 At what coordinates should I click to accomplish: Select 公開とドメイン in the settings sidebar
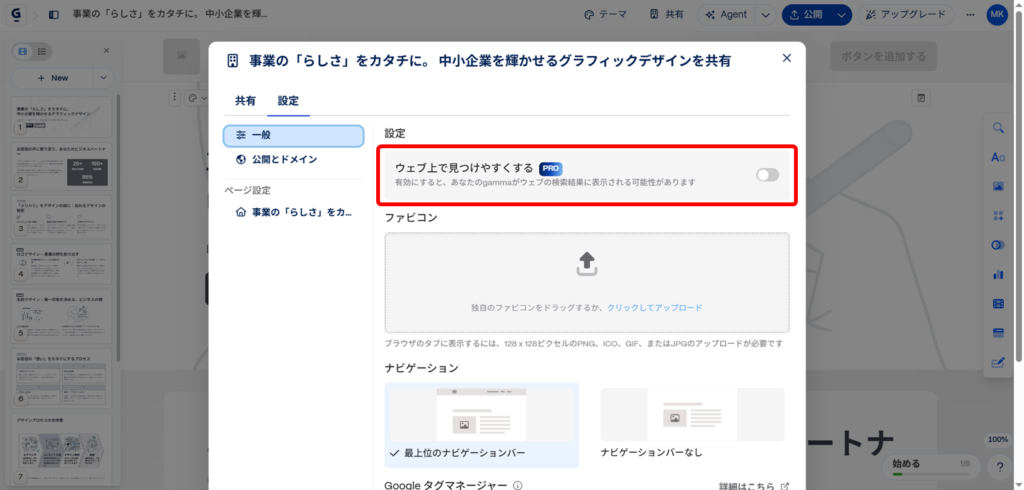(293, 159)
